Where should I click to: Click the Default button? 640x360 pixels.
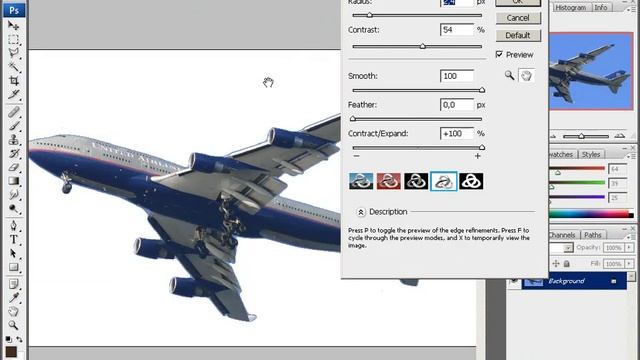[x=518, y=36]
